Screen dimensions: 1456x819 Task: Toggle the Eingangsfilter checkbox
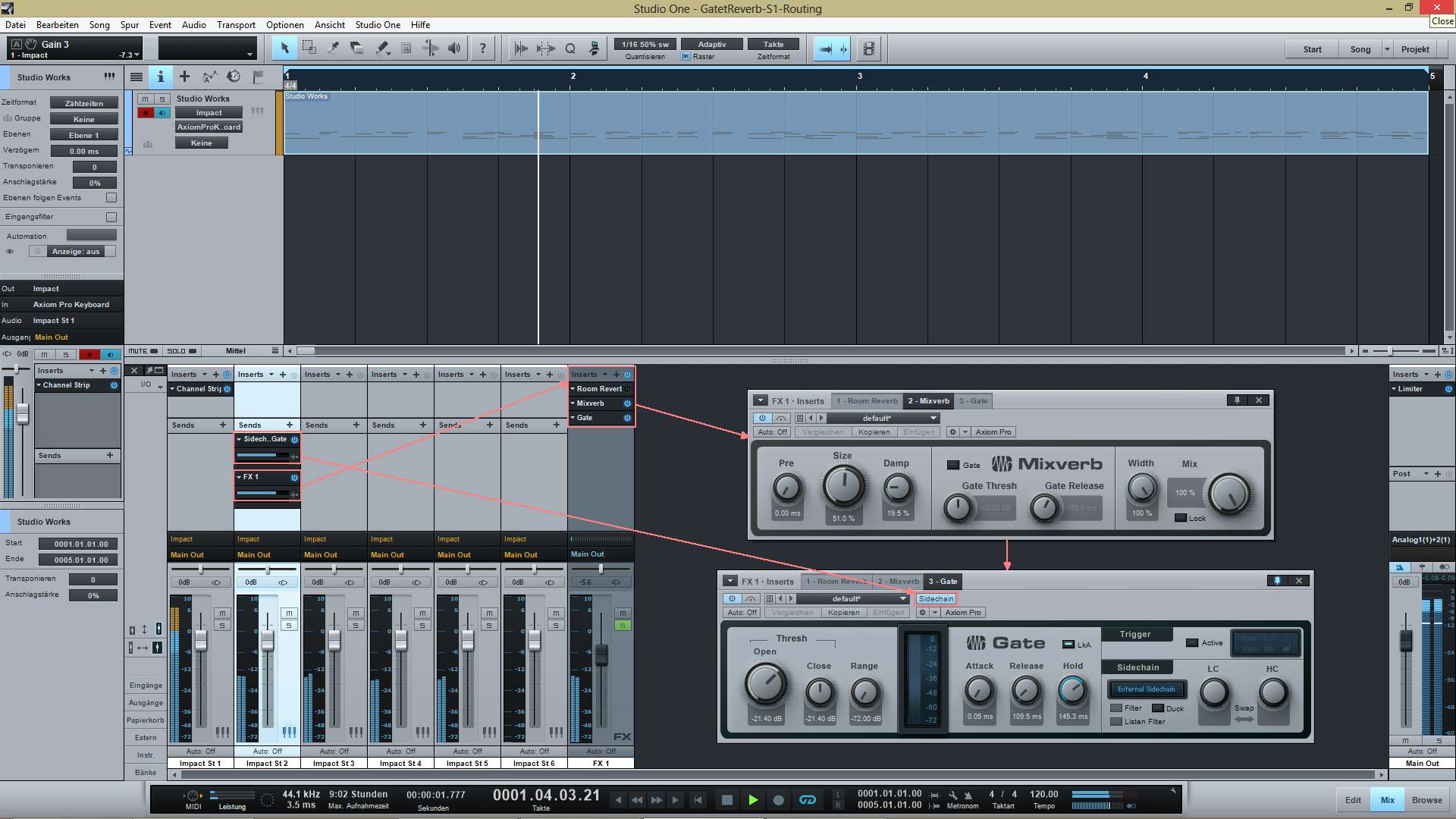click(111, 217)
